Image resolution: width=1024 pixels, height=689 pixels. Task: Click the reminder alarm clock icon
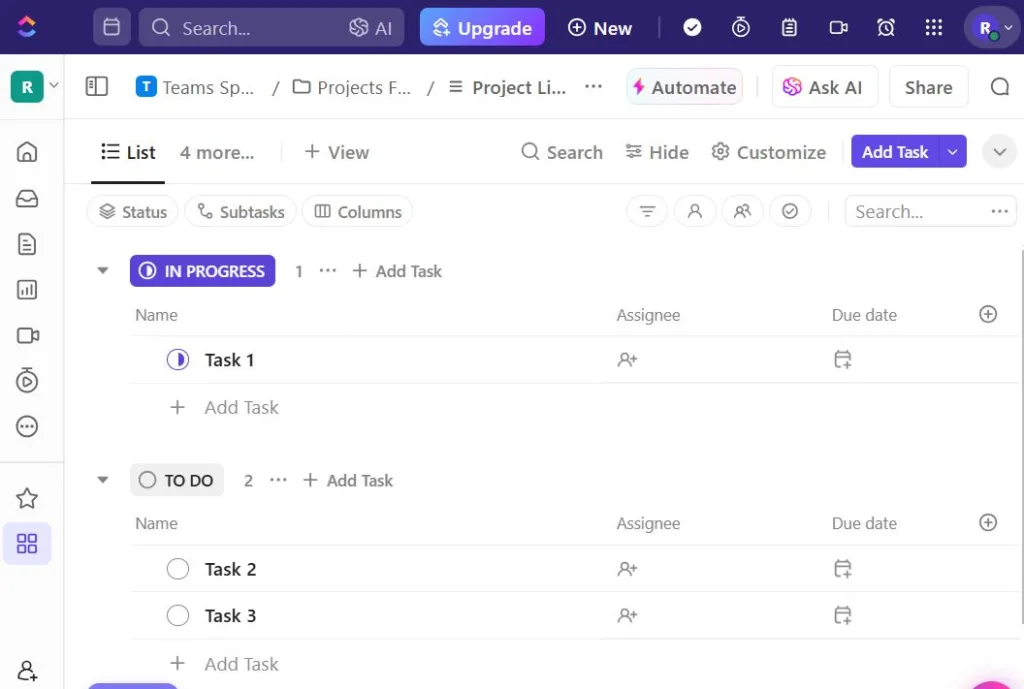point(886,28)
